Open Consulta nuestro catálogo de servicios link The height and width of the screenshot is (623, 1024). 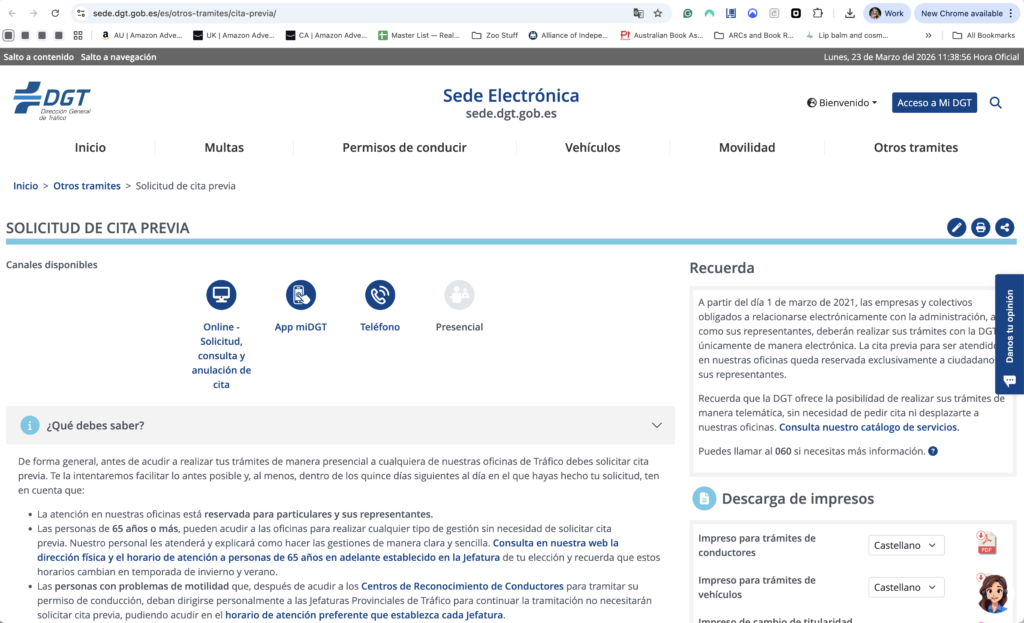coord(868,427)
